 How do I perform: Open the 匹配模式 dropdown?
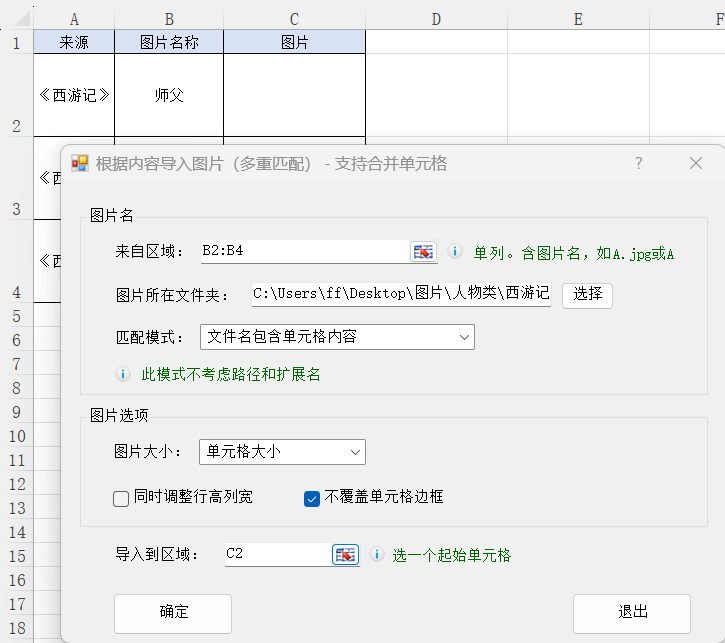pos(337,337)
